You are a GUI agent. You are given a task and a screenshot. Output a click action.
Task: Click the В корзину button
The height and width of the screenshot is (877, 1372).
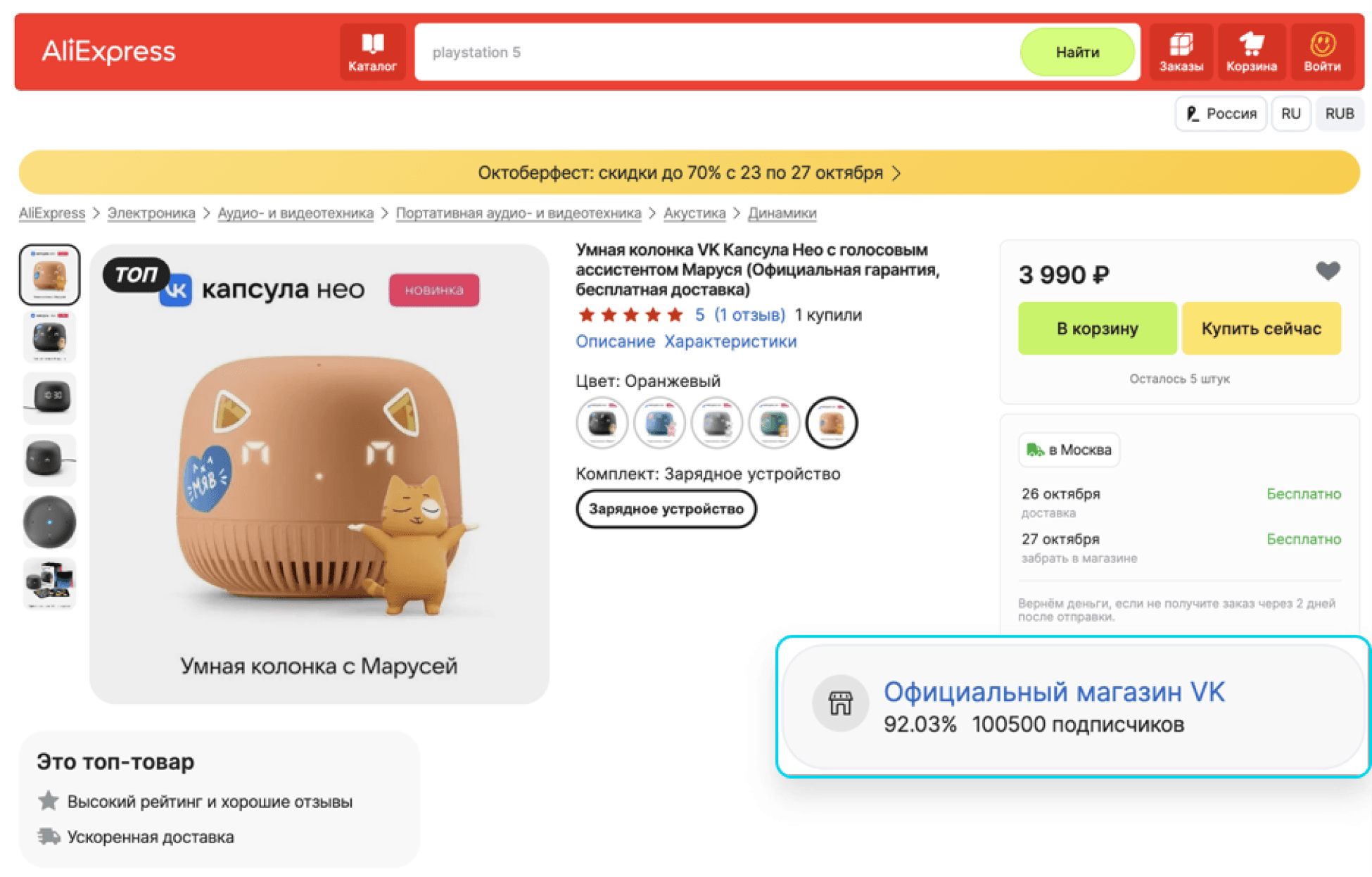(x=1097, y=329)
